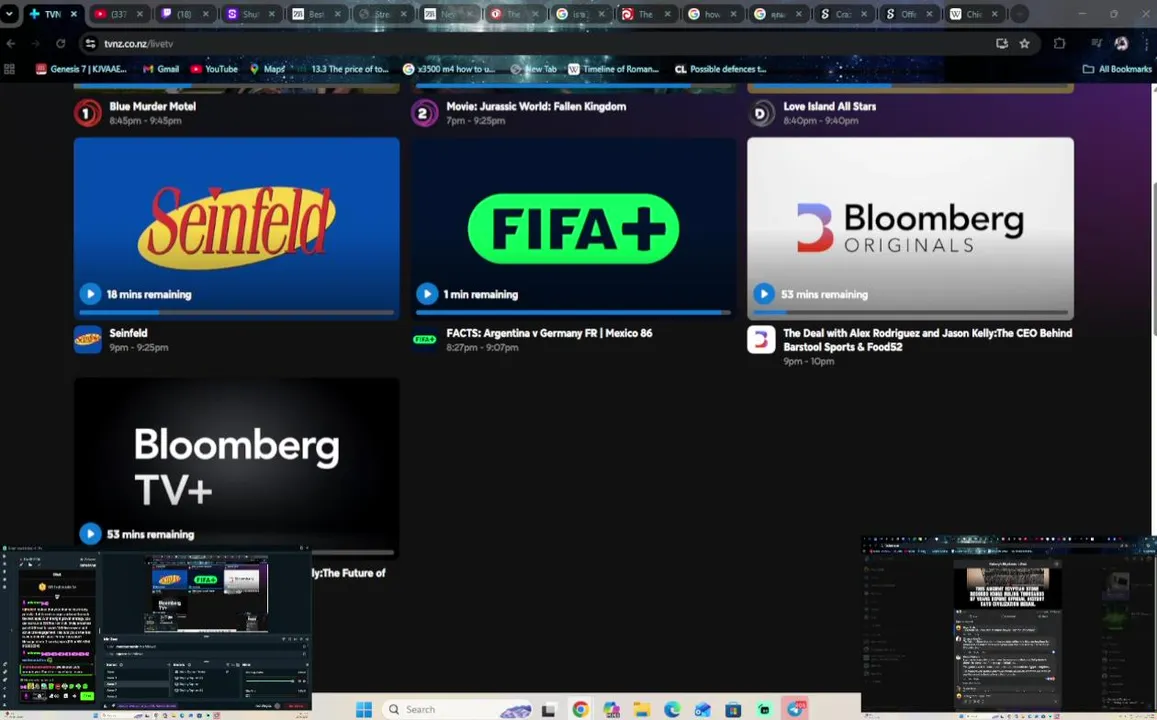1157x720 pixels.
Task: Play the Bloomberg Originals stream
Action: coord(764,294)
